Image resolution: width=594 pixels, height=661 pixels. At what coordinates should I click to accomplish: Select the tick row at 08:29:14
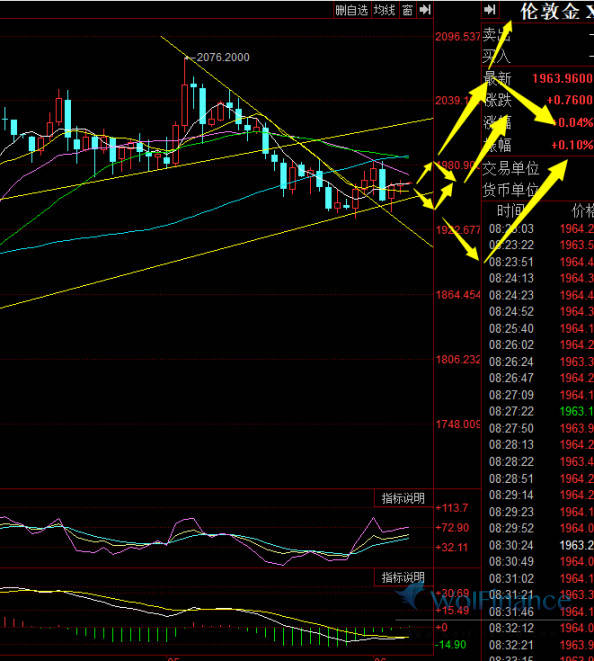coord(541,495)
